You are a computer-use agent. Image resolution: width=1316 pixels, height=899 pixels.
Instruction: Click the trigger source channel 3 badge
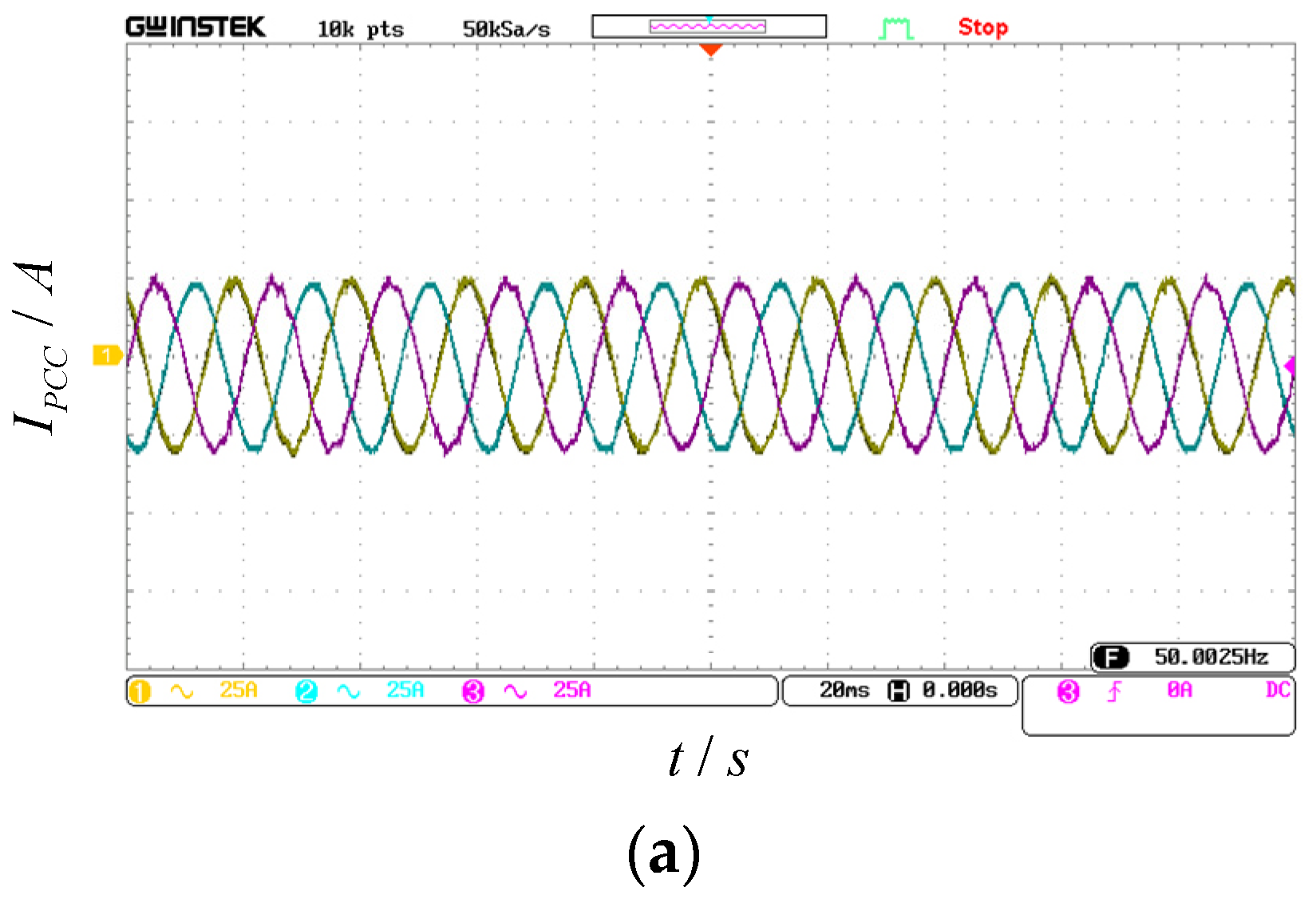tap(1069, 691)
